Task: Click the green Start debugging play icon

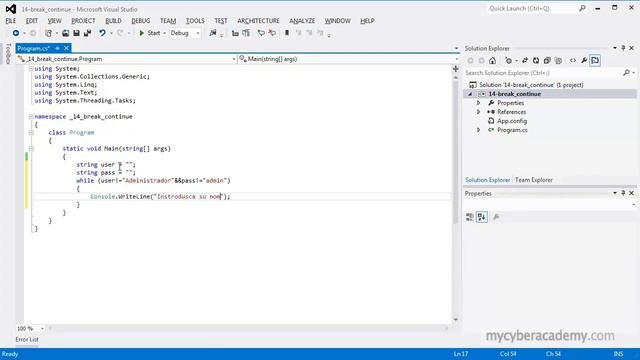Action: (x=142, y=33)
